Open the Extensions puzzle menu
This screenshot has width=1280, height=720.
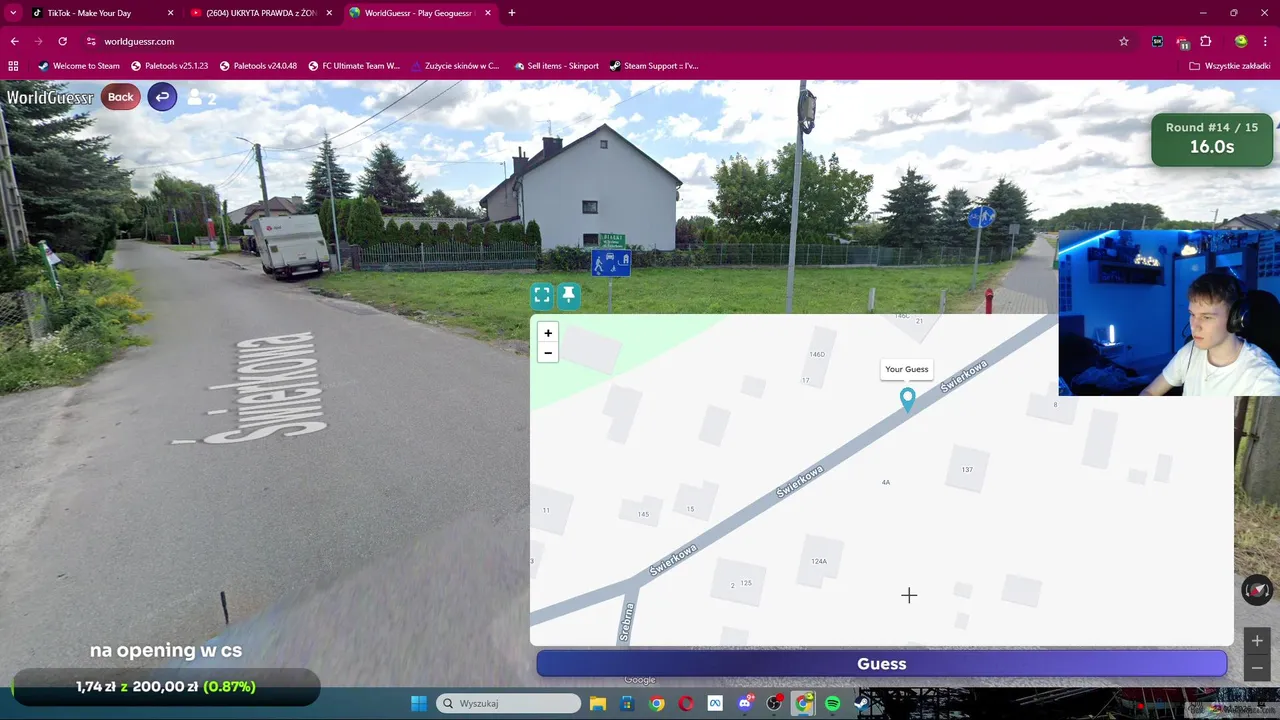[1206, 41]
